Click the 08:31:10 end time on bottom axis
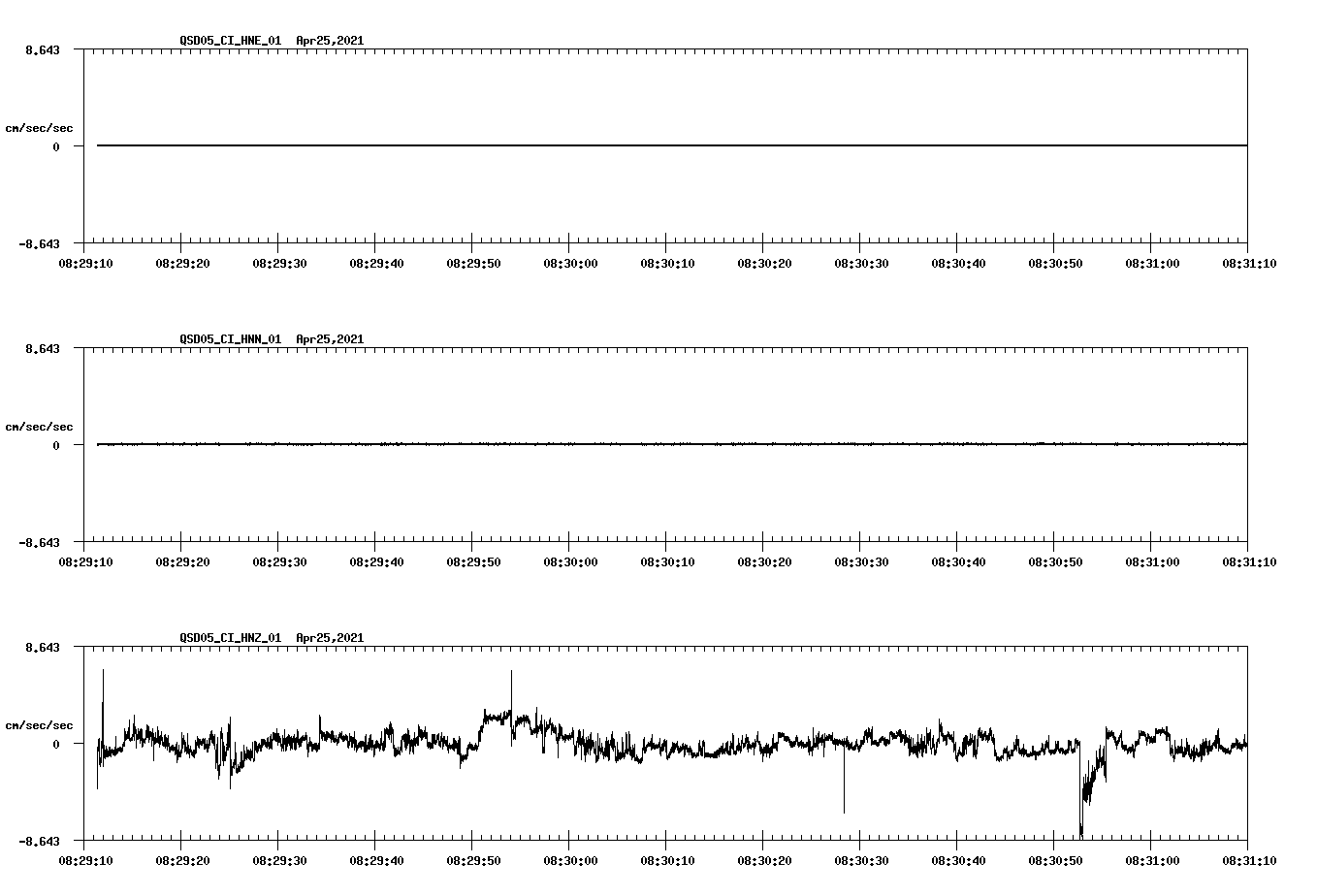The image size is (1317, 896). click(x=1249, y=859)
